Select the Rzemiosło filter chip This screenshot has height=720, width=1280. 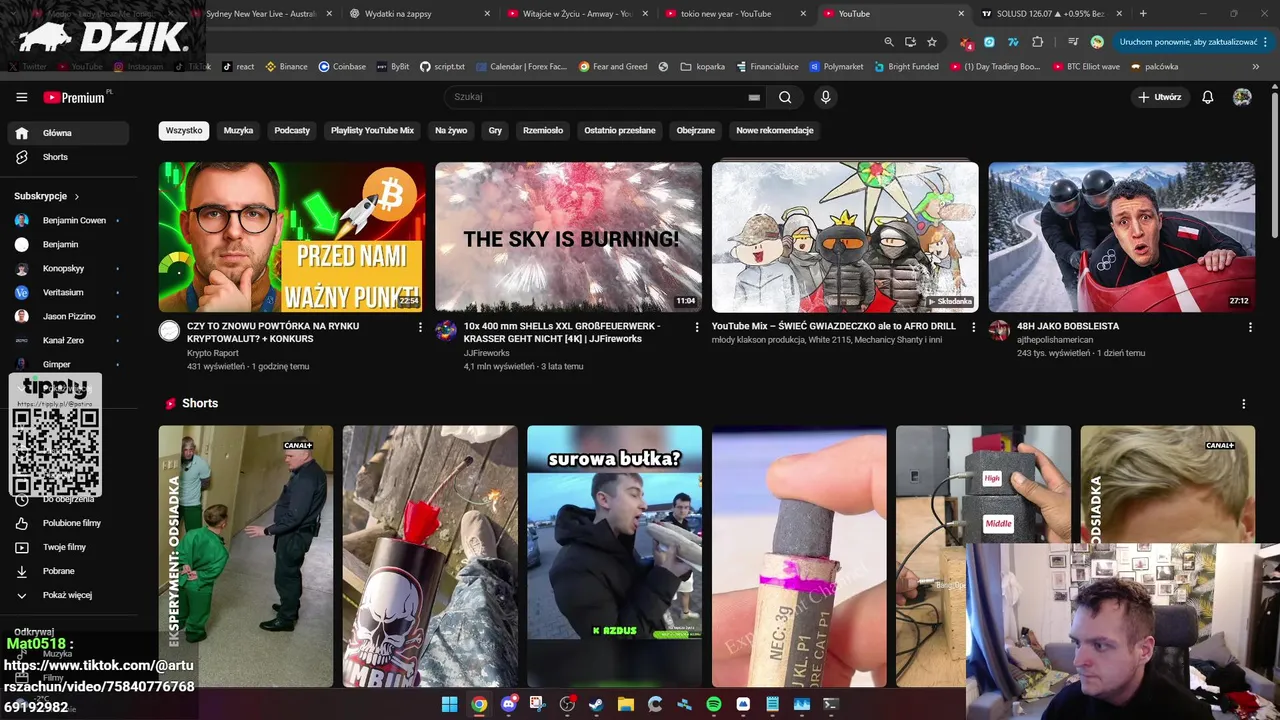543,130
